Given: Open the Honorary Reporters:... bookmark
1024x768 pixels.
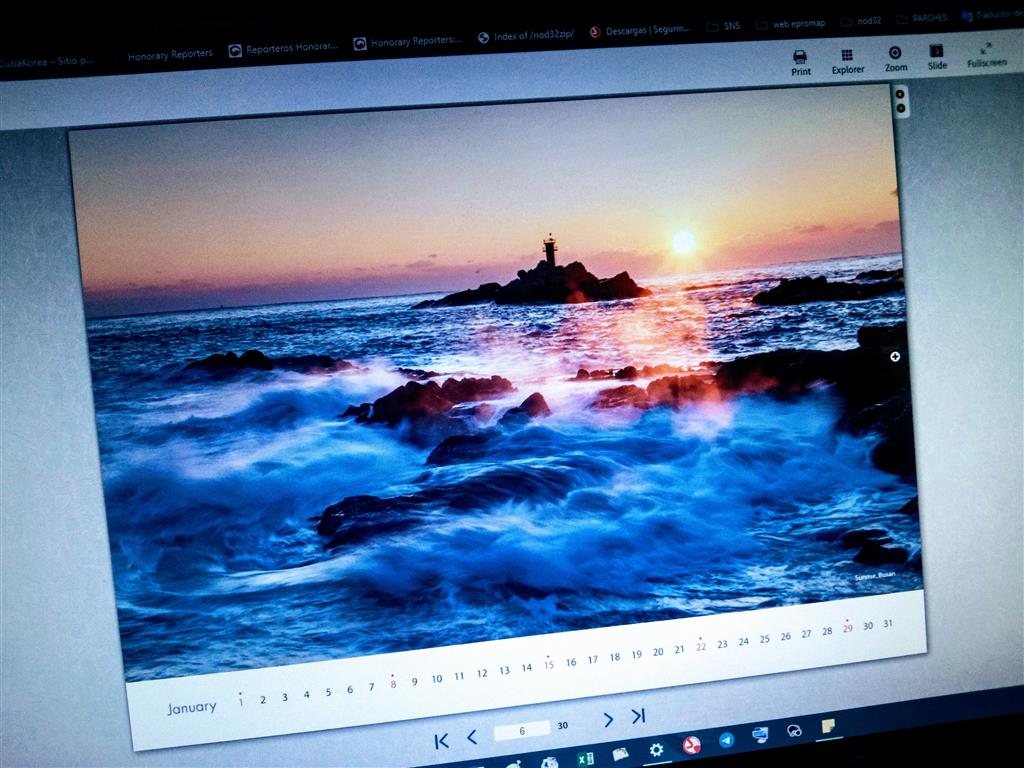Looking at the screenshot, I should (408, 42).
